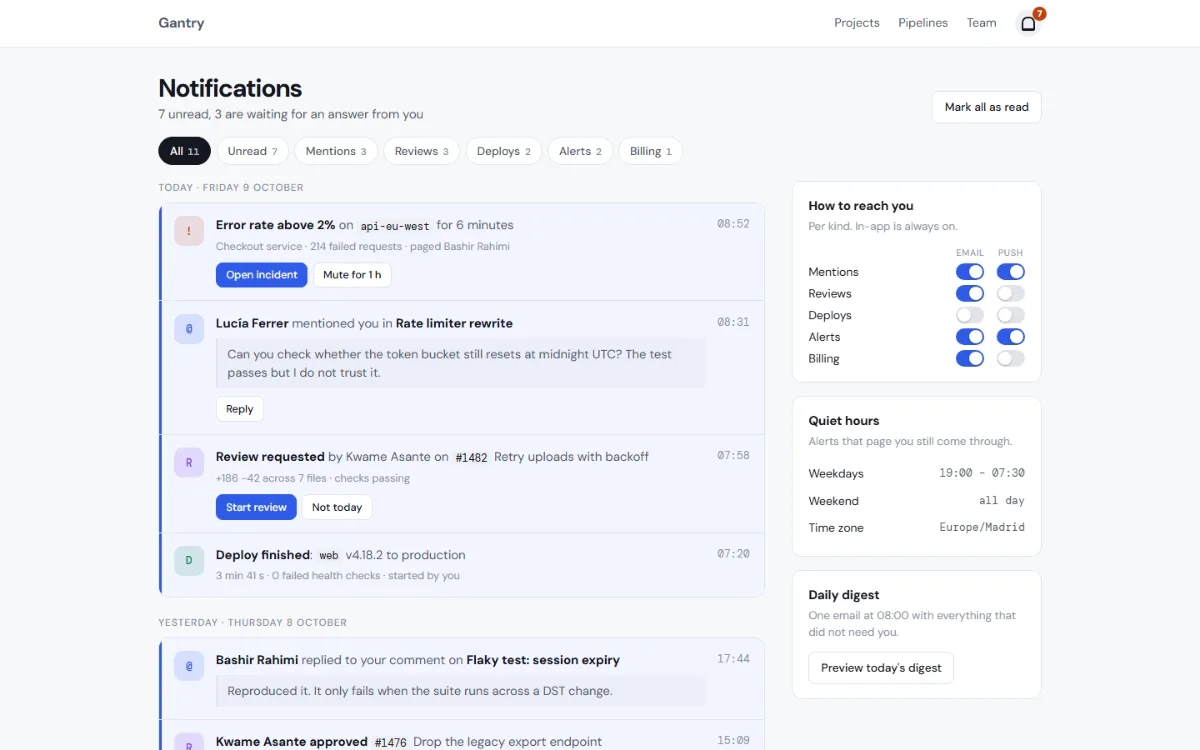Image resolution: width=1200 pixels, height=750 pixels.
Task: Show the Reviews tab
Action: (x=422, y=151)
